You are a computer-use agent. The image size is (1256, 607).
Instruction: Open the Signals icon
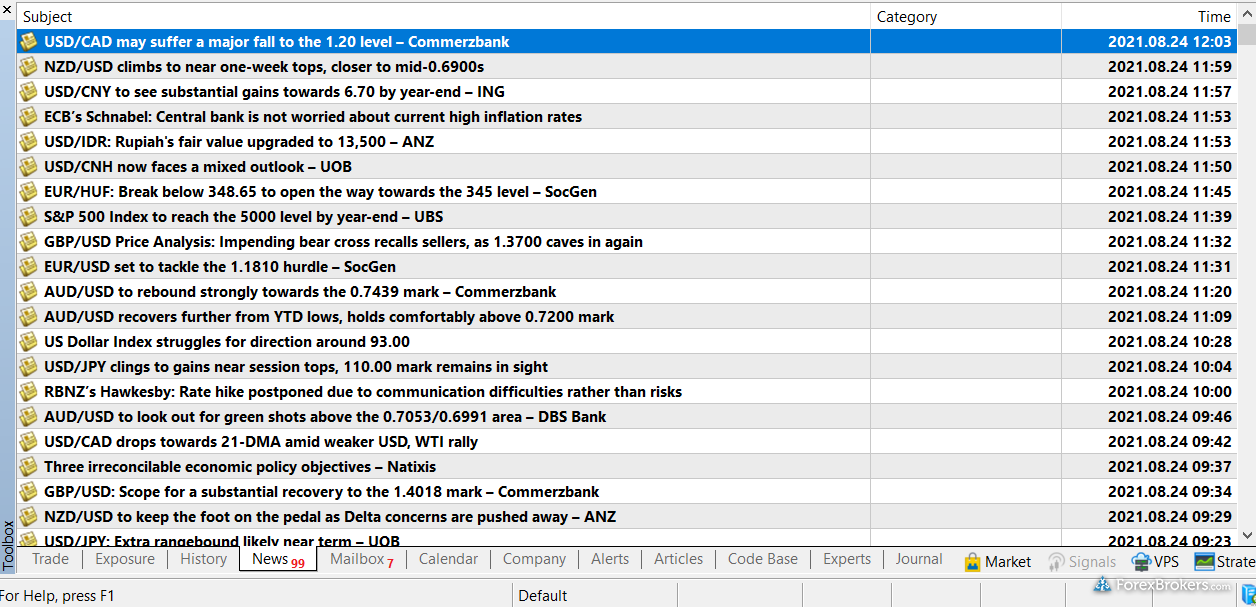[x=1056, y=561]
